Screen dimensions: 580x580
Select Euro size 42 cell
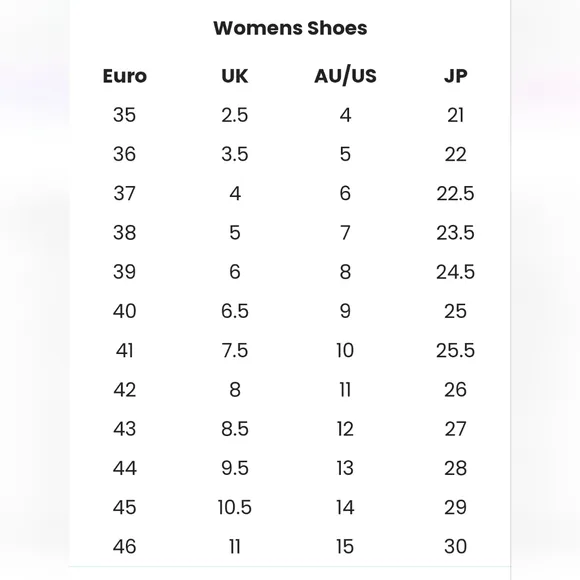[x=124, y=390]
